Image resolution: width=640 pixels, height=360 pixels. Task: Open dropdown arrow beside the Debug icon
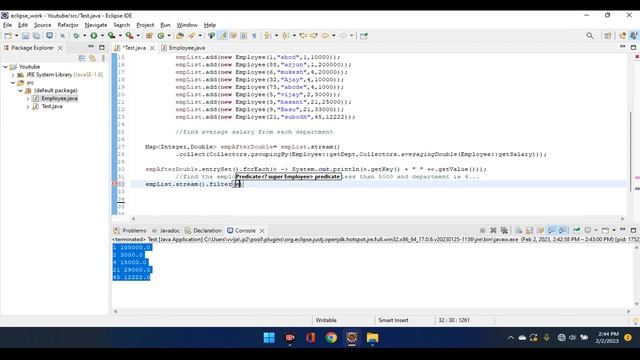point(84,36)
